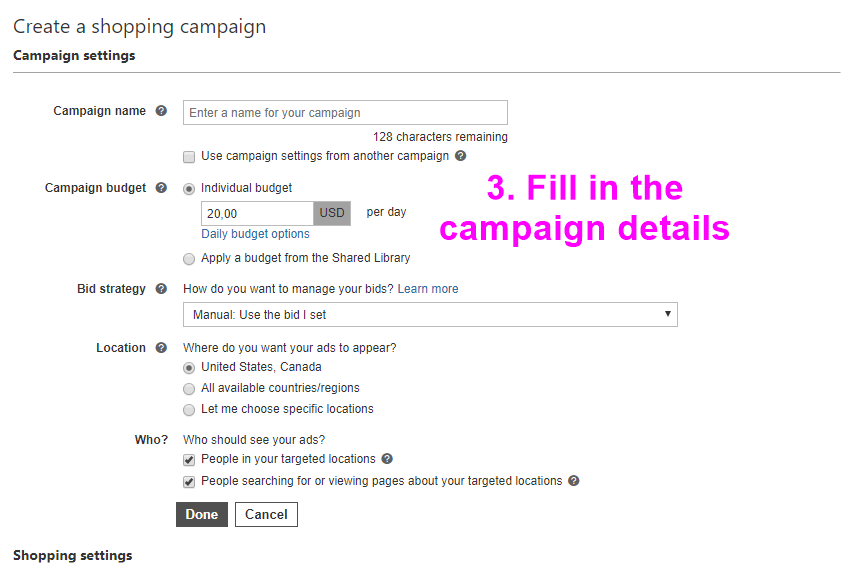Uncheck People in your targeted locations
Image resolution: width=841 pixels, height=563 pixels.
[189, 460]
